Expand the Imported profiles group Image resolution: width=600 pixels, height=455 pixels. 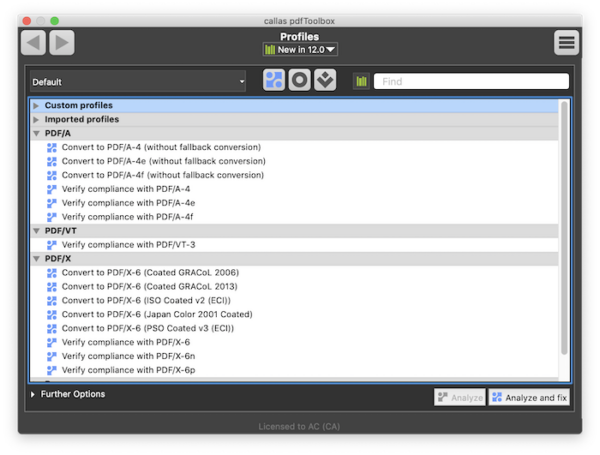click(x=36, y=120)
